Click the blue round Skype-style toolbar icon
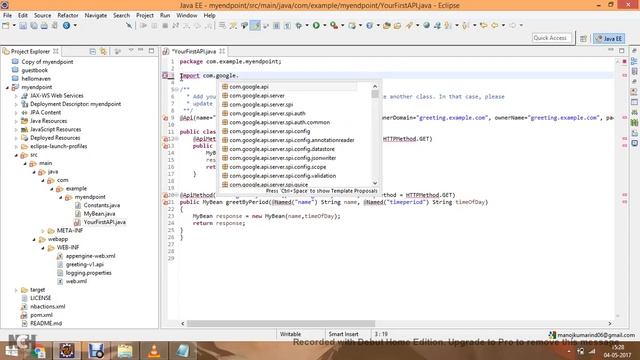Screen dimensions: 640x360 tap(66, 25)
